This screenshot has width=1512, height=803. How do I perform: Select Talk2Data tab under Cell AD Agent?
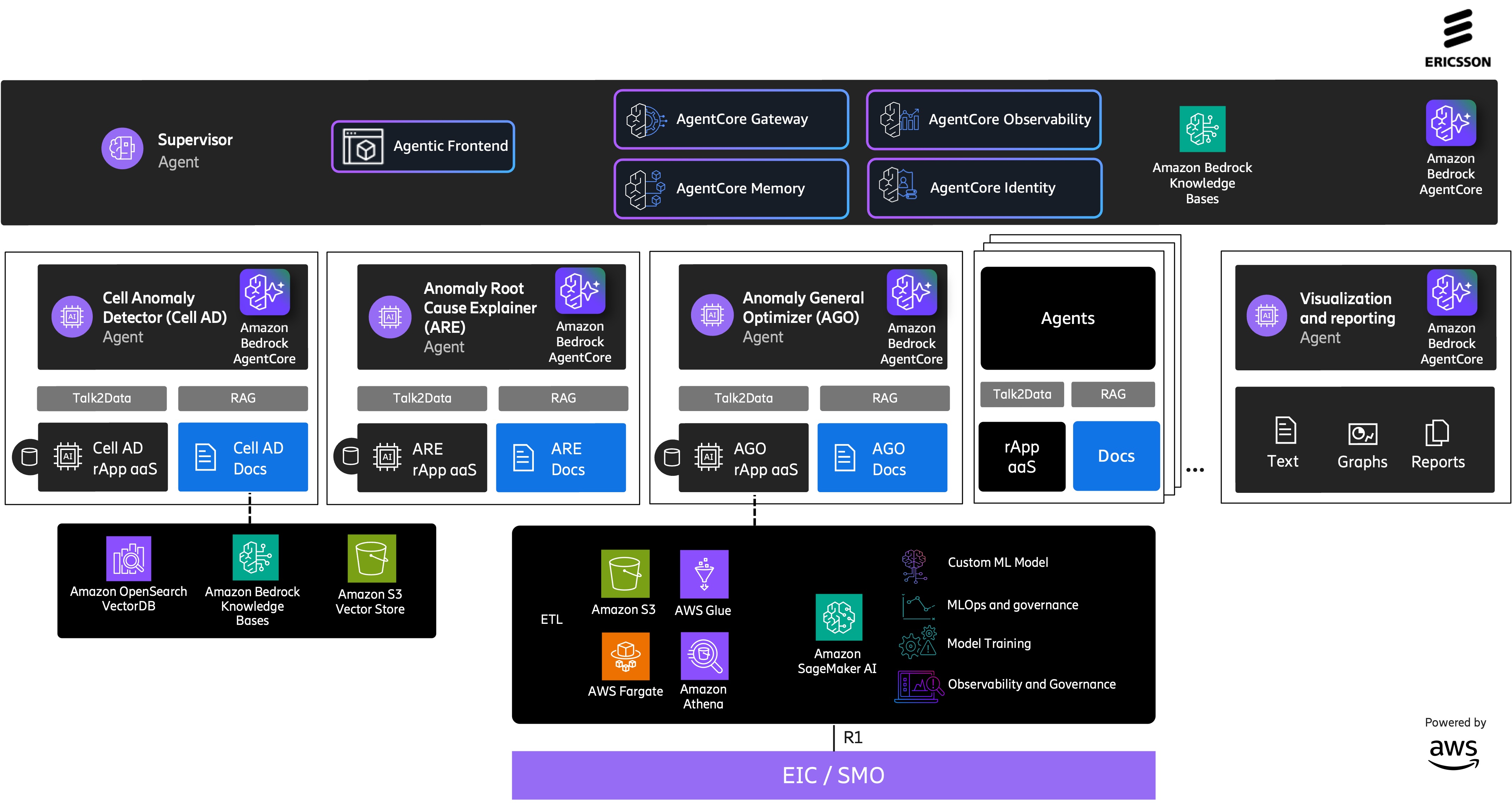point(102,398)
